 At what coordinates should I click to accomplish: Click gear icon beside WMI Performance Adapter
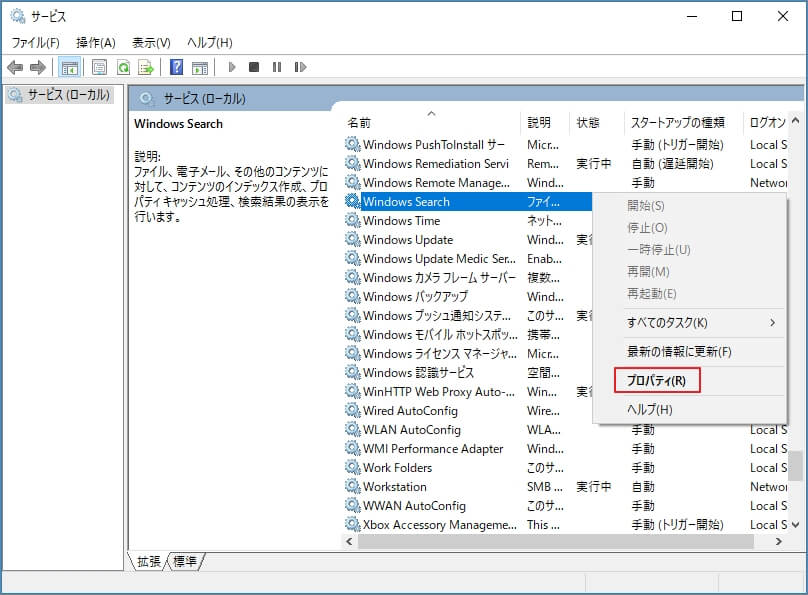[352, 449]
